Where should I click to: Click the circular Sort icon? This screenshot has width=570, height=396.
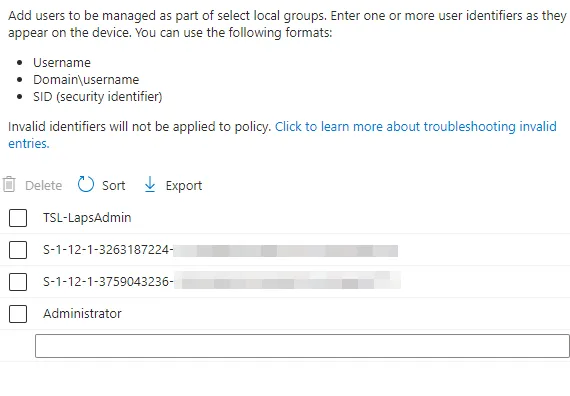pyautogui.click(x=86, y=184)
